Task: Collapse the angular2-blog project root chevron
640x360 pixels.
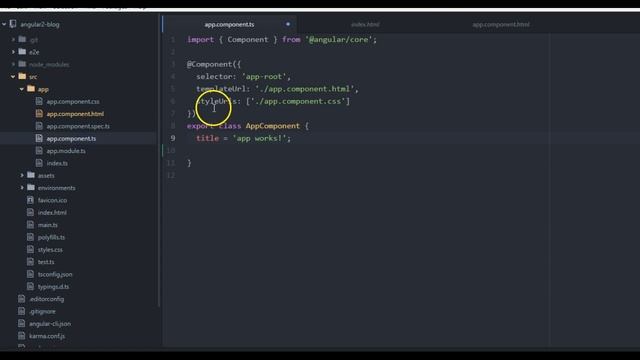Action: (4, 24)
